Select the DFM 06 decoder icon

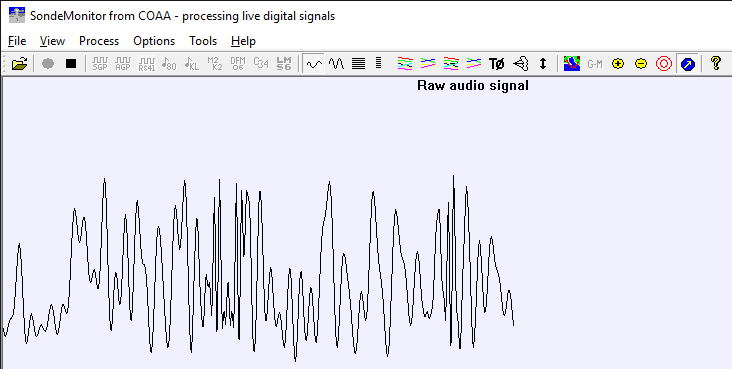(238, 64)
